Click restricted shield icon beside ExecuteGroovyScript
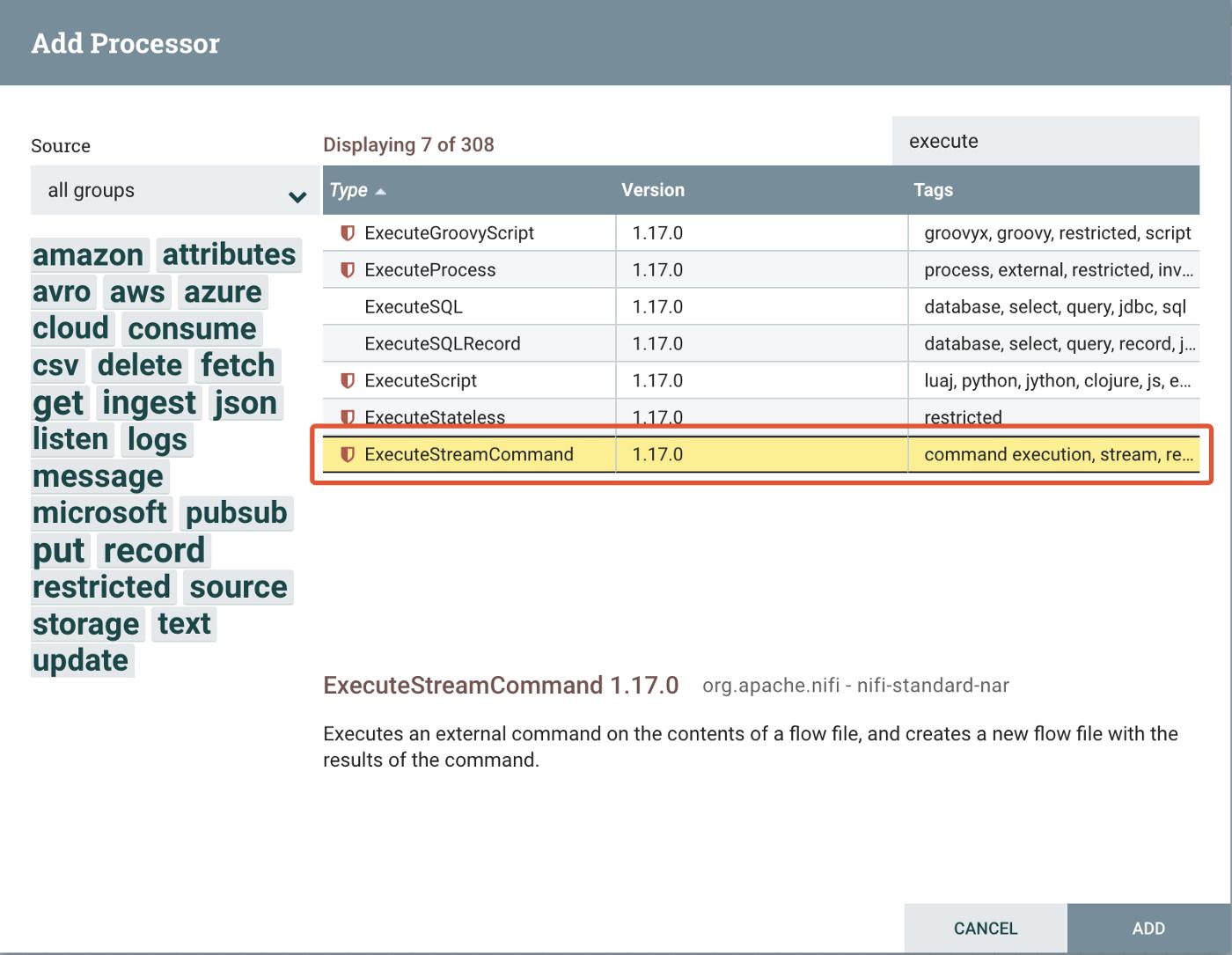Screen dimensions: 1232x955 (348, 233)
